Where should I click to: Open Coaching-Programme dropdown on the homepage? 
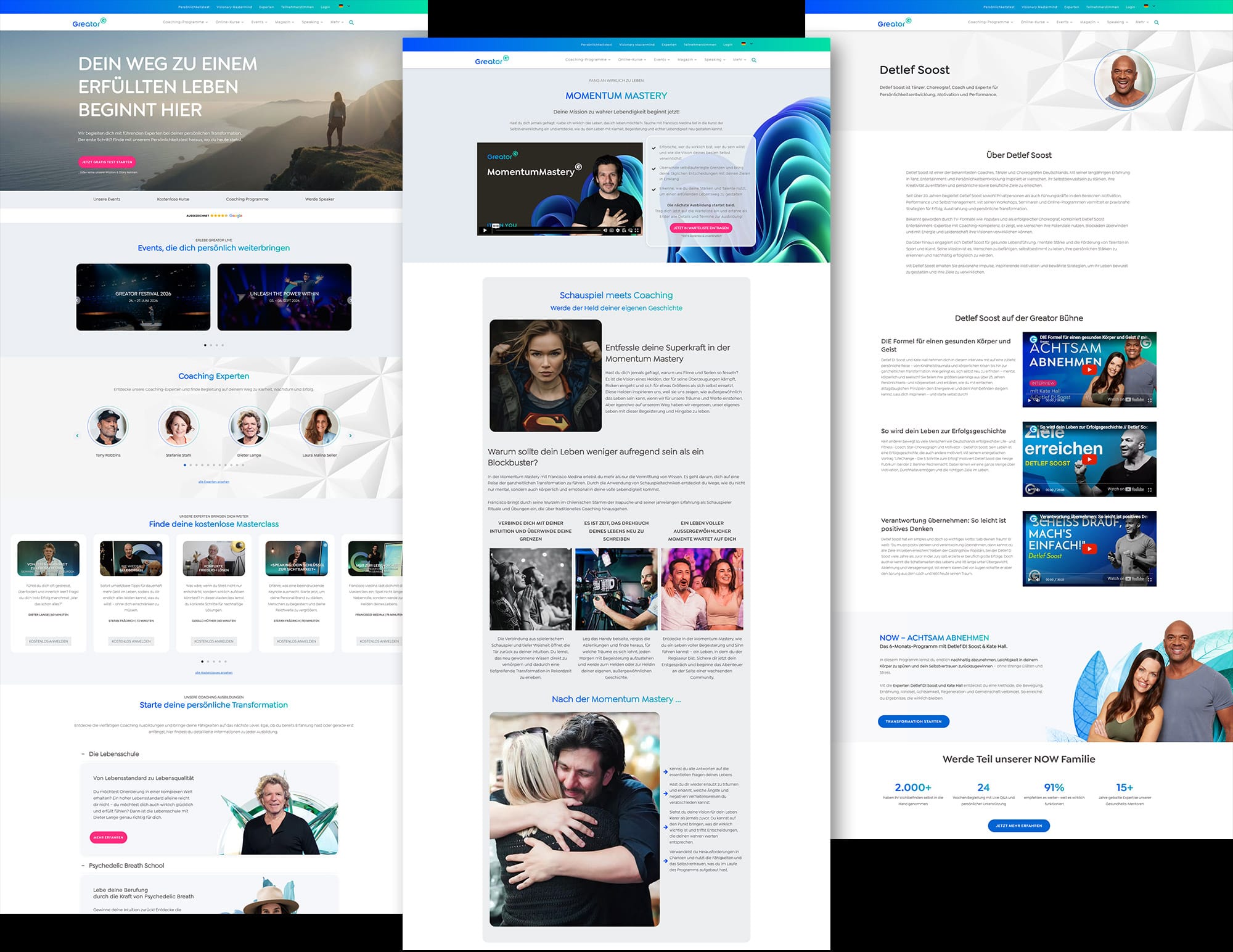pyautogui.click(x=184, y=22)
